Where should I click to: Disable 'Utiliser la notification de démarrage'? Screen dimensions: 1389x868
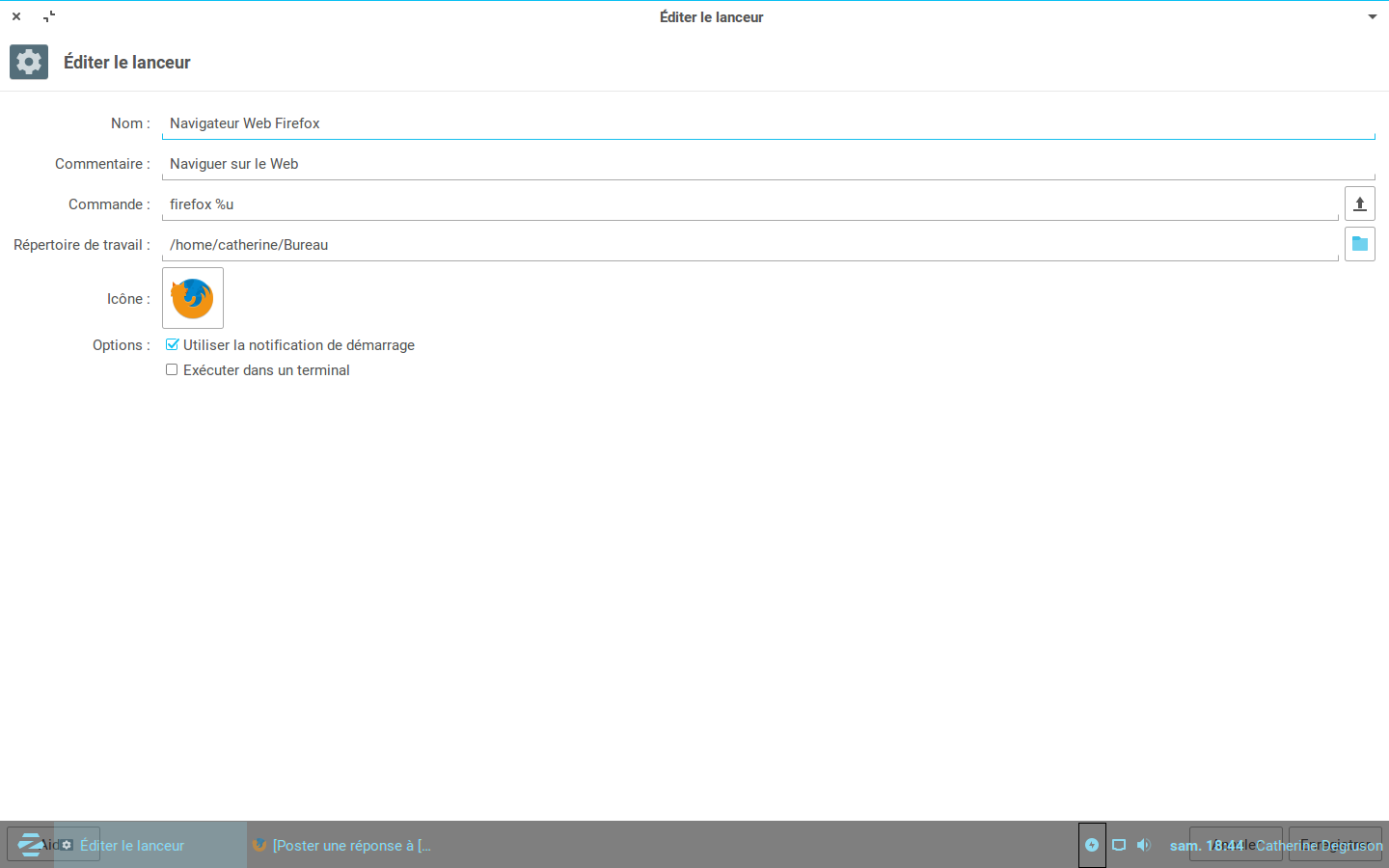click(x=172, y=344)
